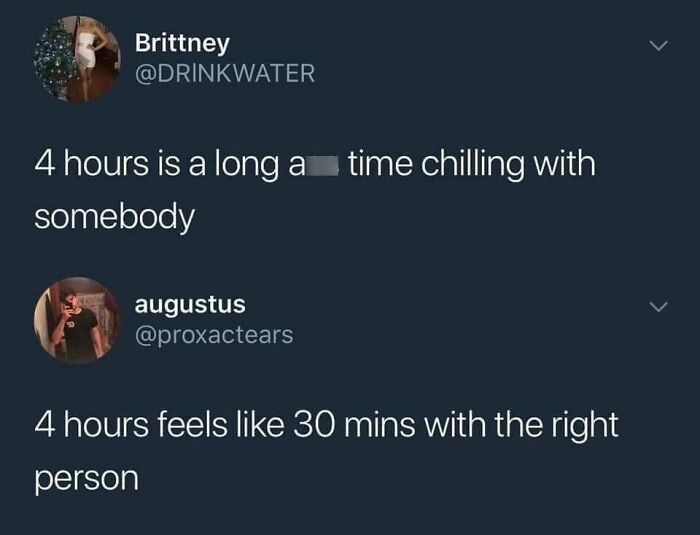Viewport: 700px width, 535px height.
Task: Click the black shirt in augustus's avatar
Action: click(x=80, y=333)
